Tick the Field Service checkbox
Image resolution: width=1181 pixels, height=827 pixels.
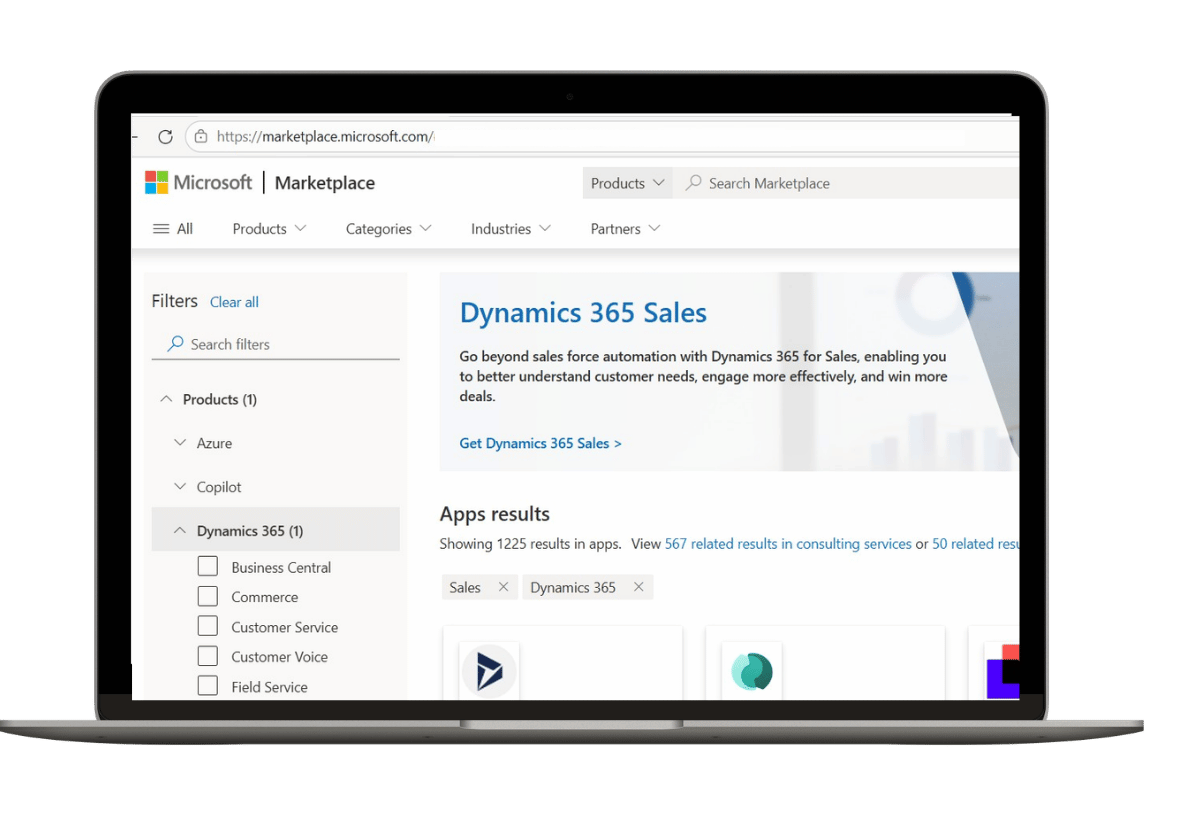click(208, 686)
